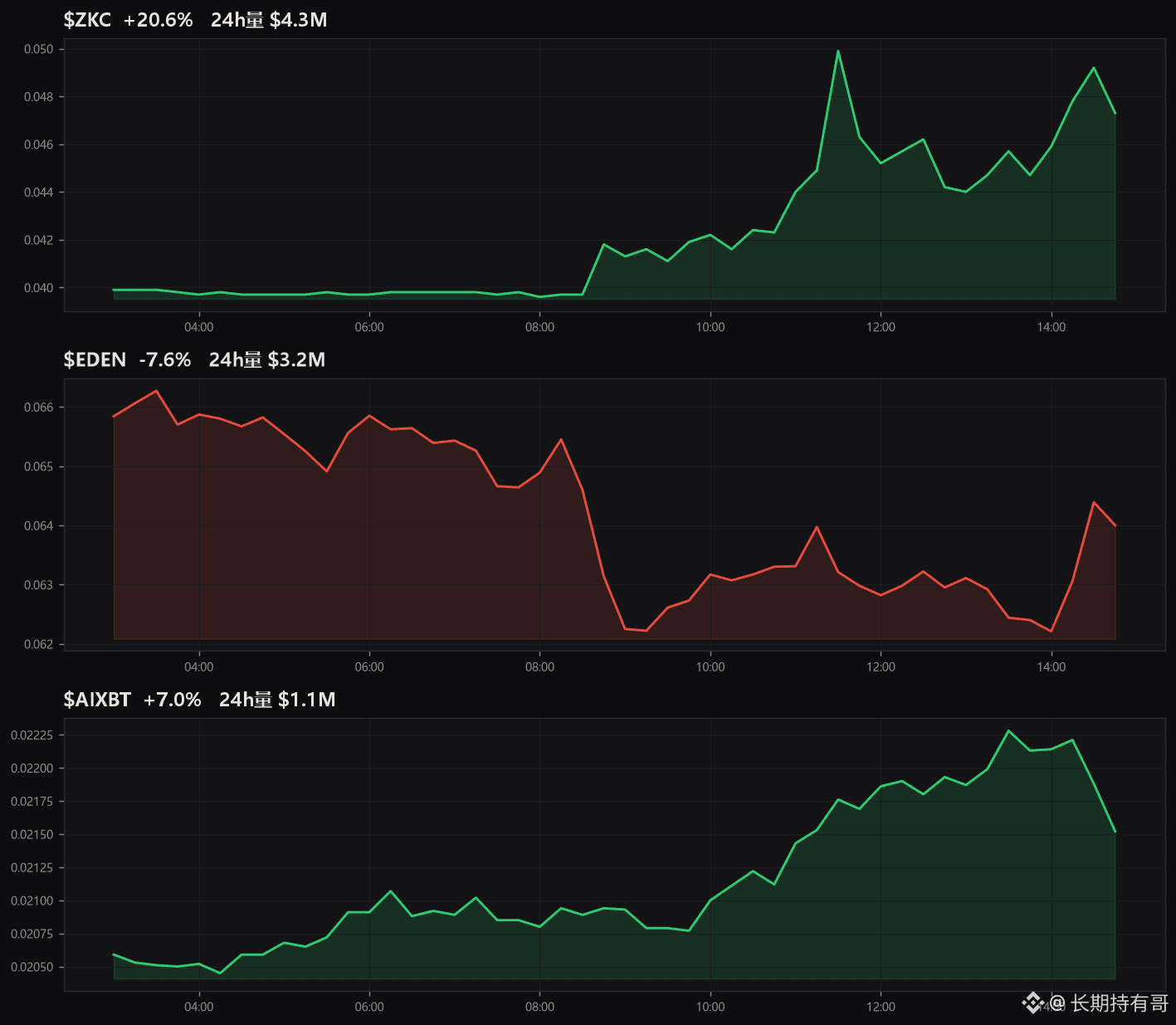Click the 08:00 label under the $ZKC chart
This screenshot has width=1176, height=1025.
(540, 327)
